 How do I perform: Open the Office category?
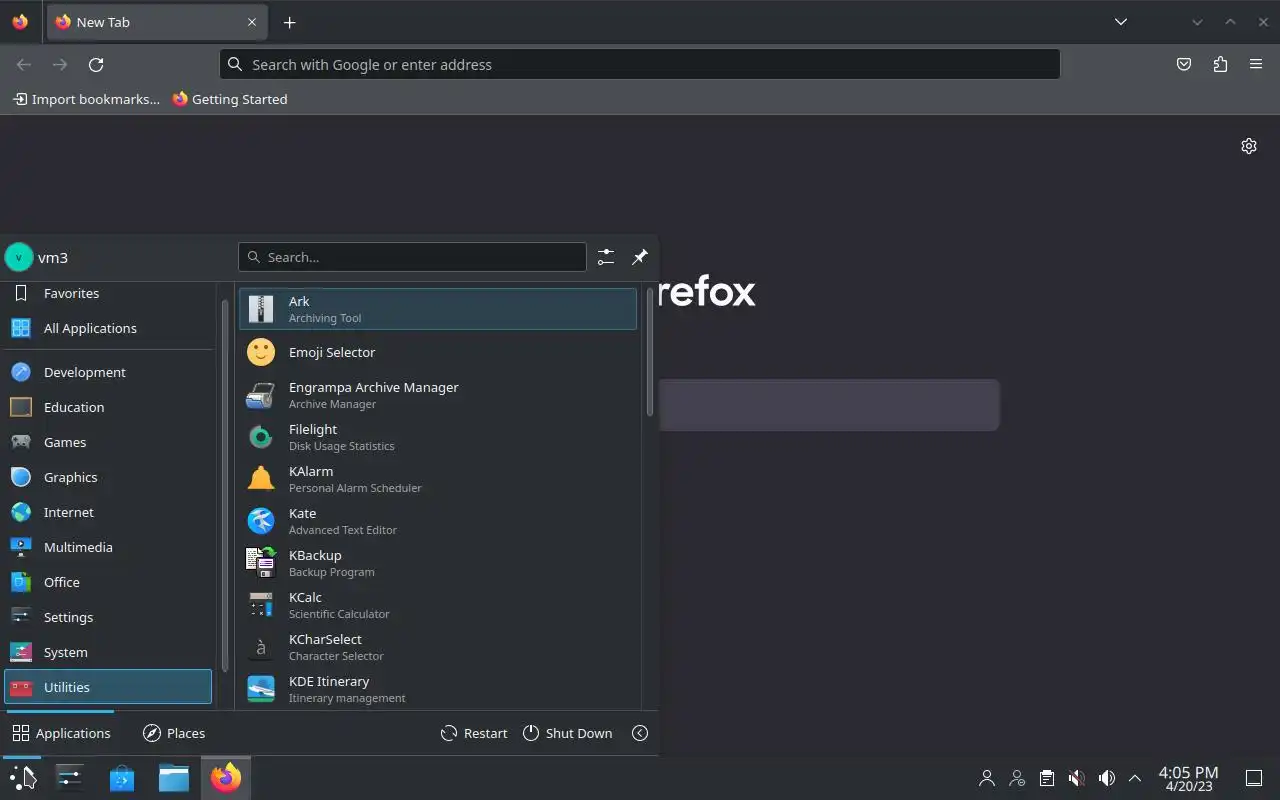[x=108, y=582]
